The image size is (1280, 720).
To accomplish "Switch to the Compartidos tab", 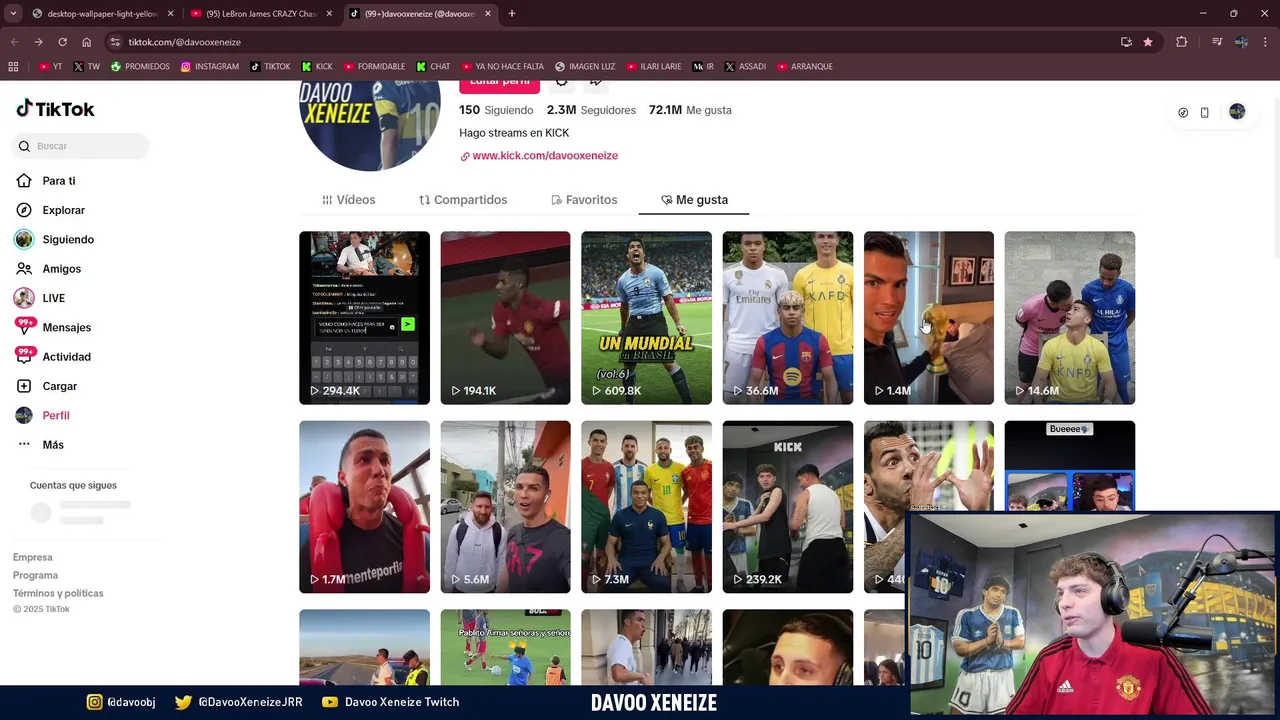I will [463, 200].
